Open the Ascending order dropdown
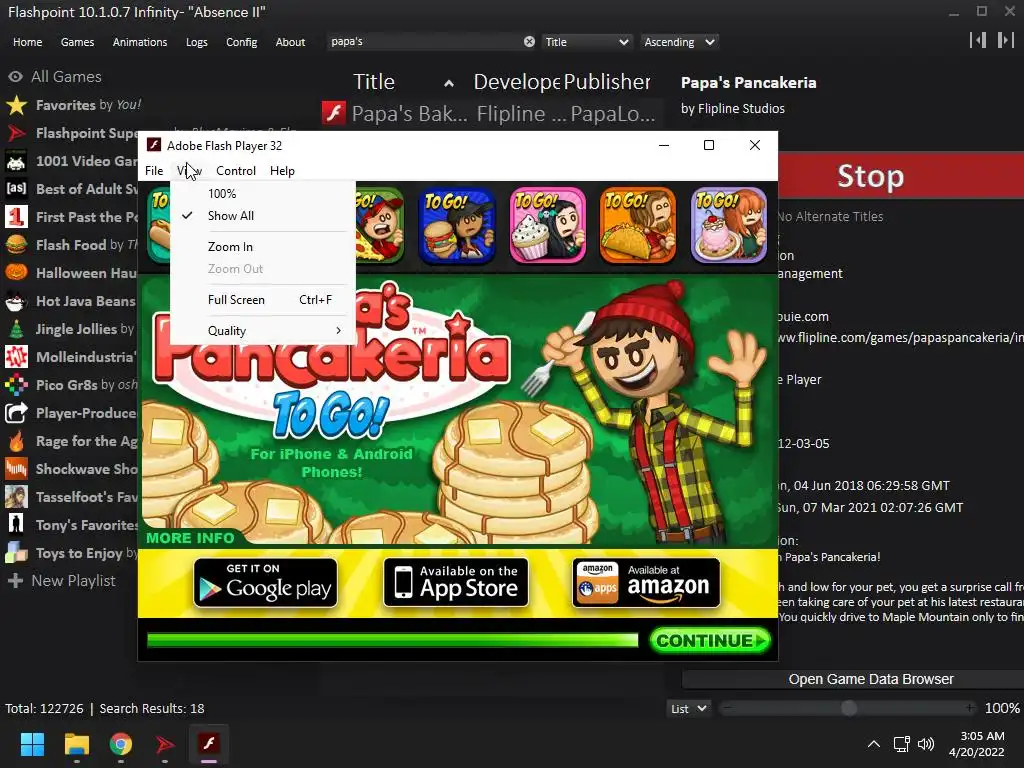Image resolution: width=1024 pixels, height=768 pixels. point(679,42)
